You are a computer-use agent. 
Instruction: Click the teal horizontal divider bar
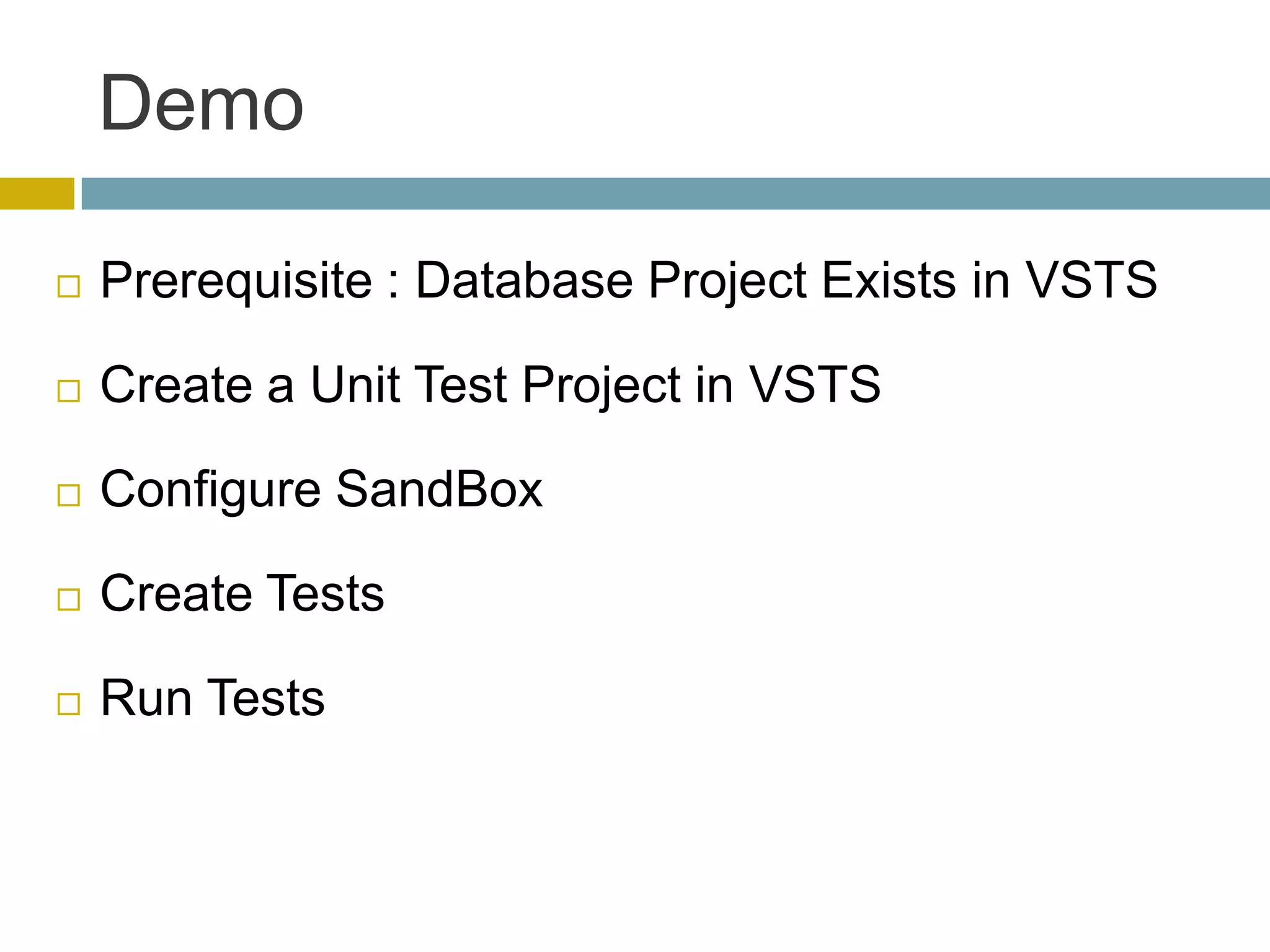pyautogui.click(x=675, y=193)
